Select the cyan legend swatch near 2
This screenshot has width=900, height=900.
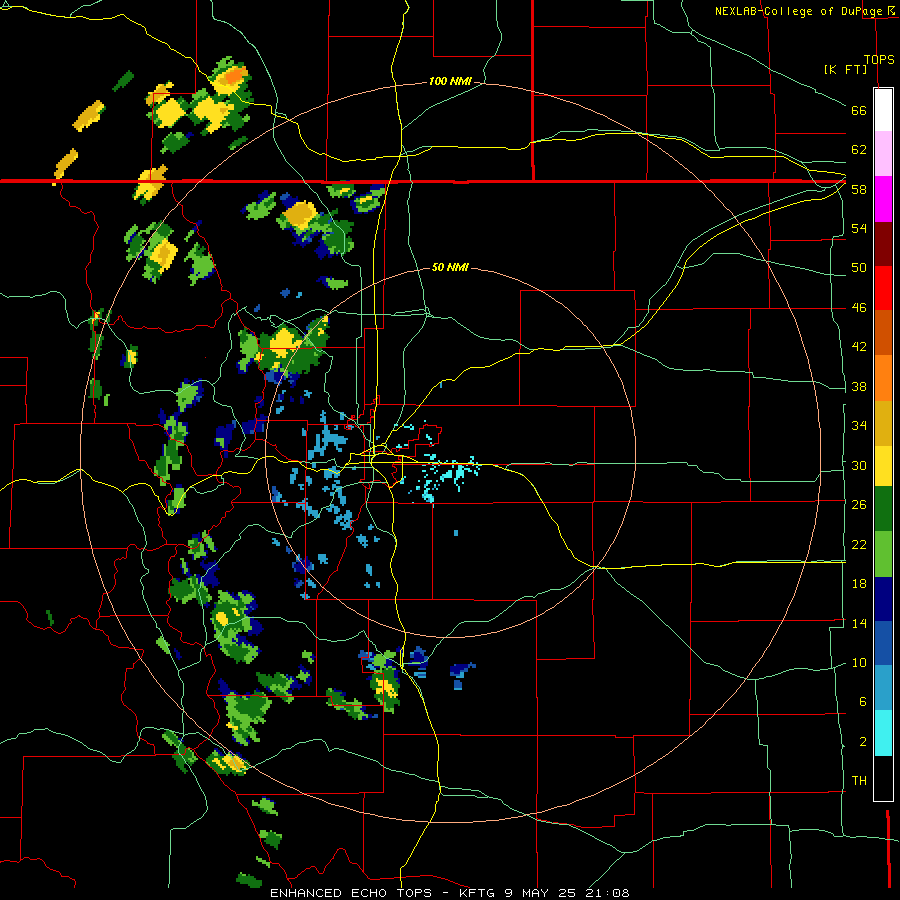[883, 733]
